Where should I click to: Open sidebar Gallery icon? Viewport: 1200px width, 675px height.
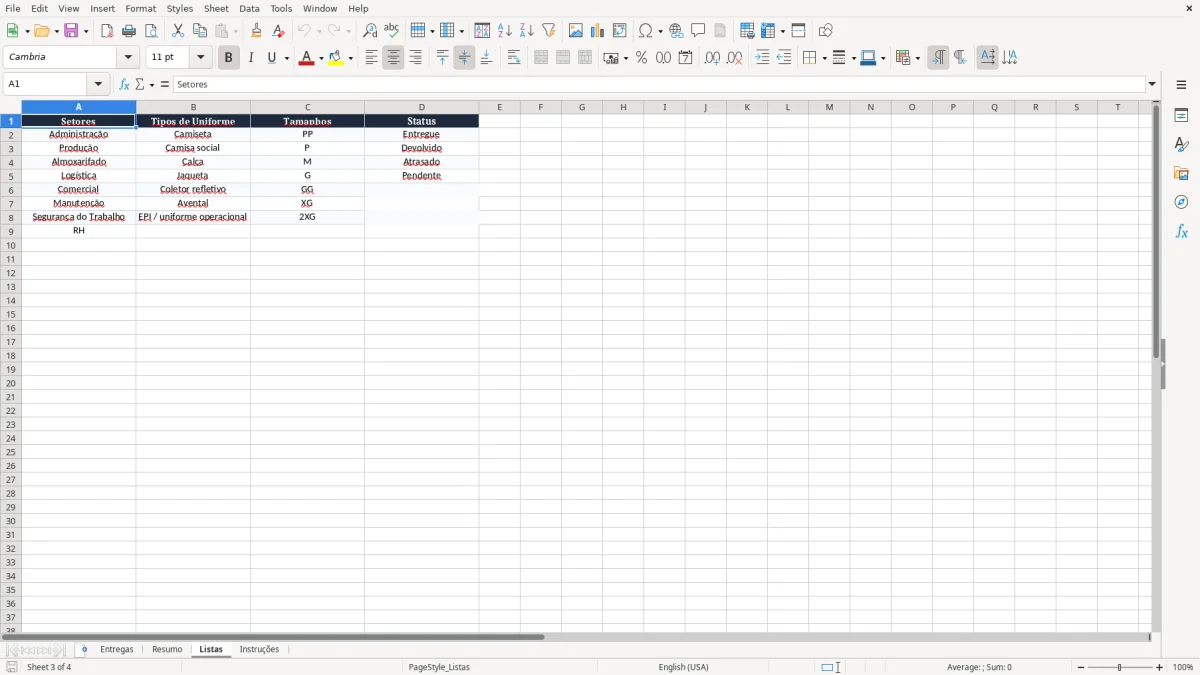pyautogui.click(x=1181, y=173)
